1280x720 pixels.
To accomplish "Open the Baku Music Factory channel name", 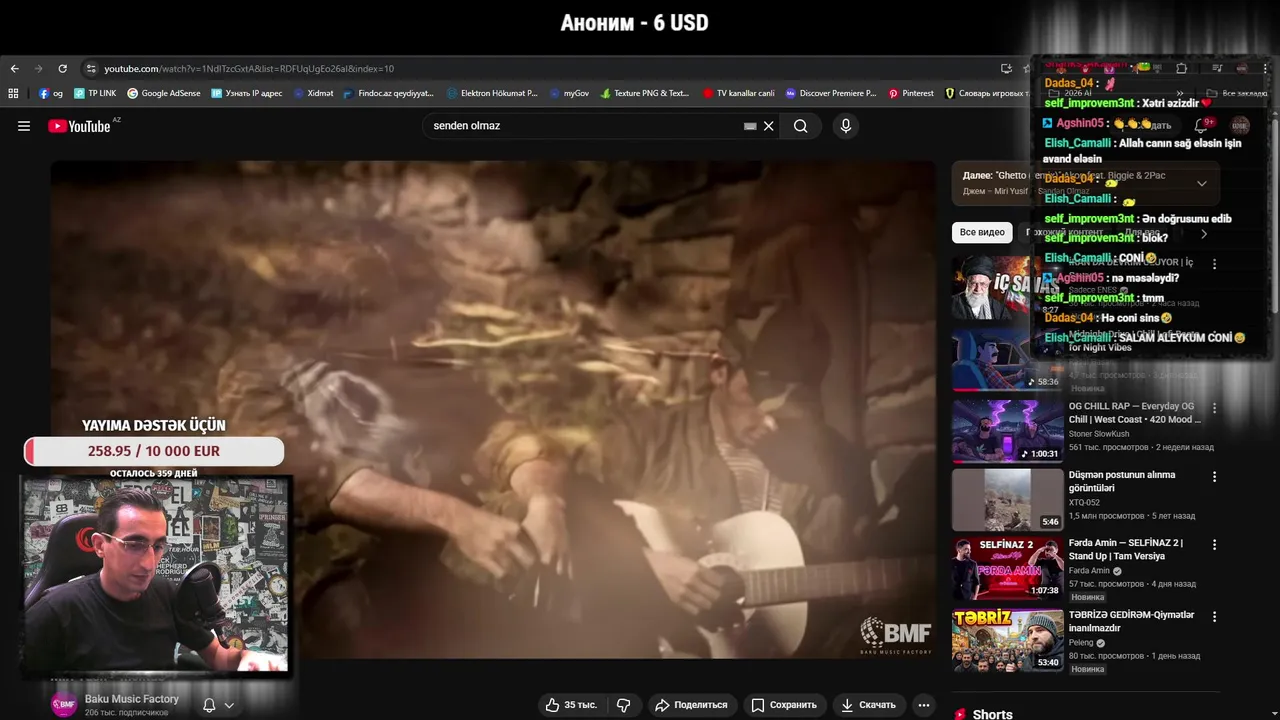I will point(132,699).
